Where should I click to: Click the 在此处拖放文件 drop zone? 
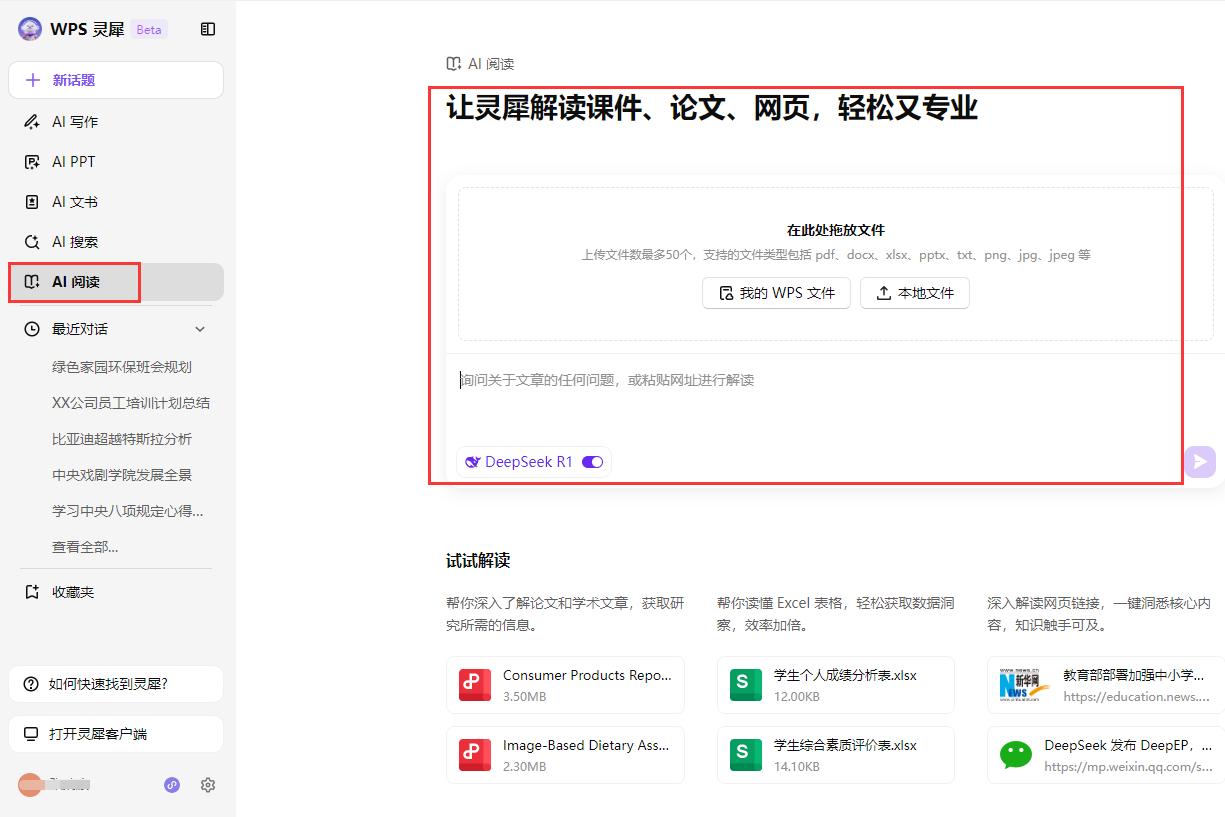[835, 264]
